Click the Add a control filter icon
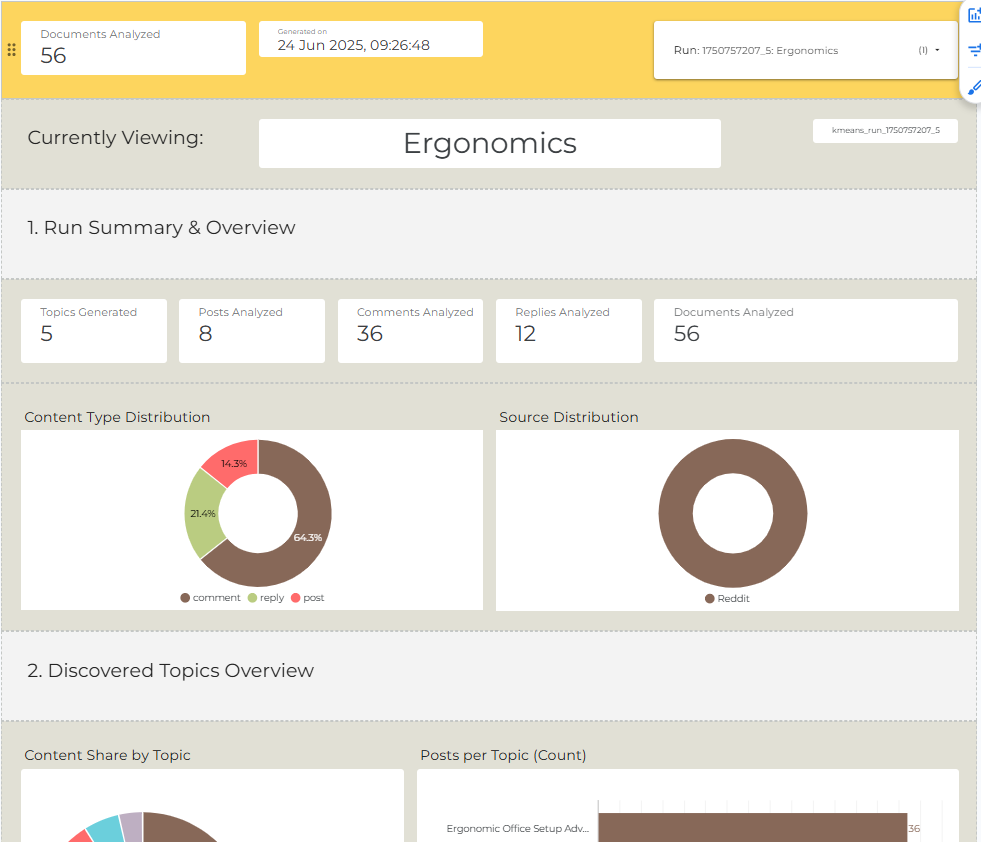 point(974,51)
